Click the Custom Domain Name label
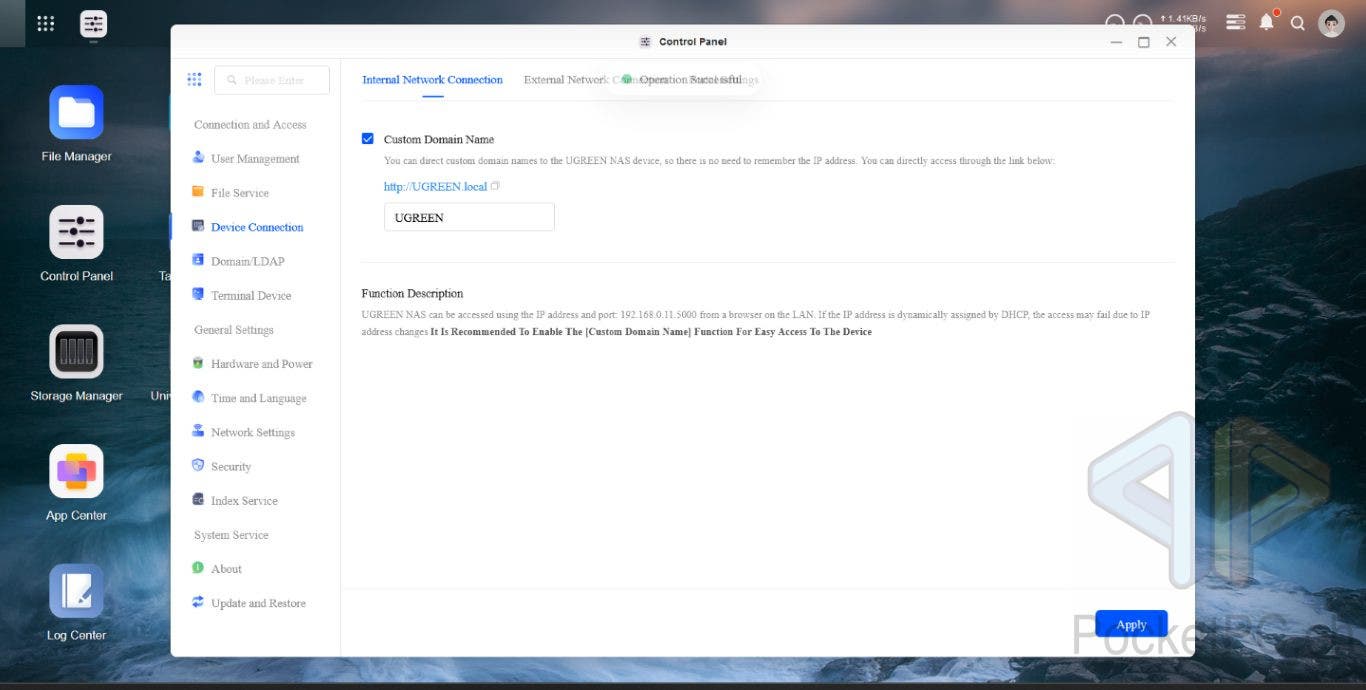The image size is (1366, 690). (439, 139)
